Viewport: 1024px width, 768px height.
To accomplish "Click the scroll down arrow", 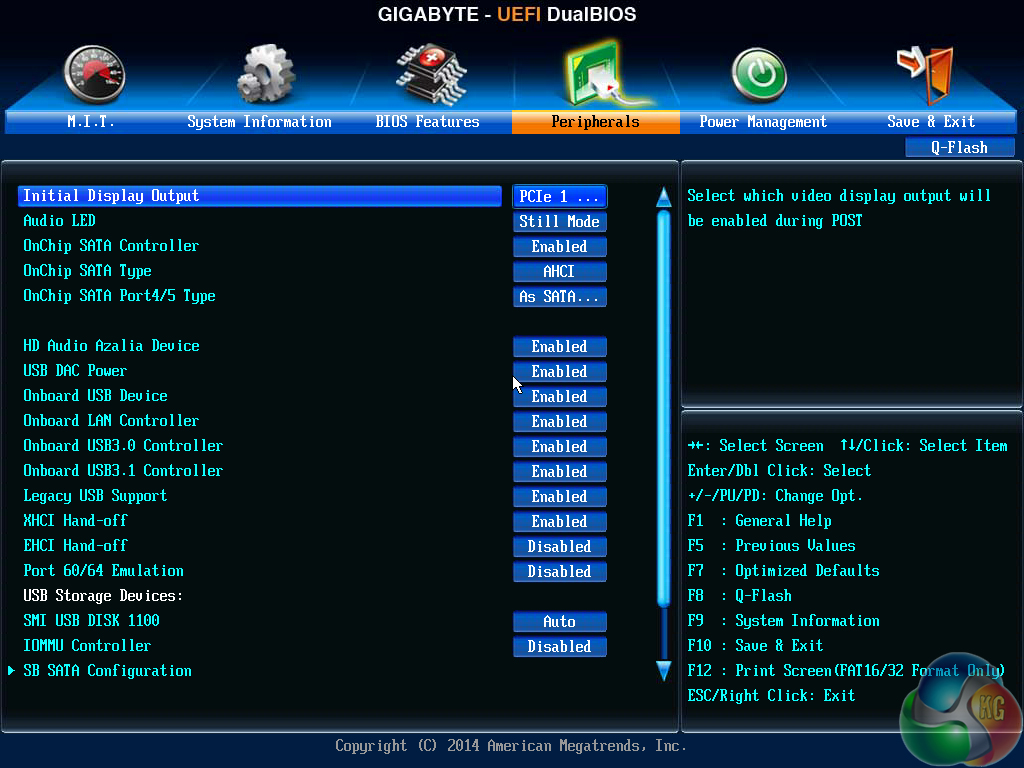I will coord(664,670).
